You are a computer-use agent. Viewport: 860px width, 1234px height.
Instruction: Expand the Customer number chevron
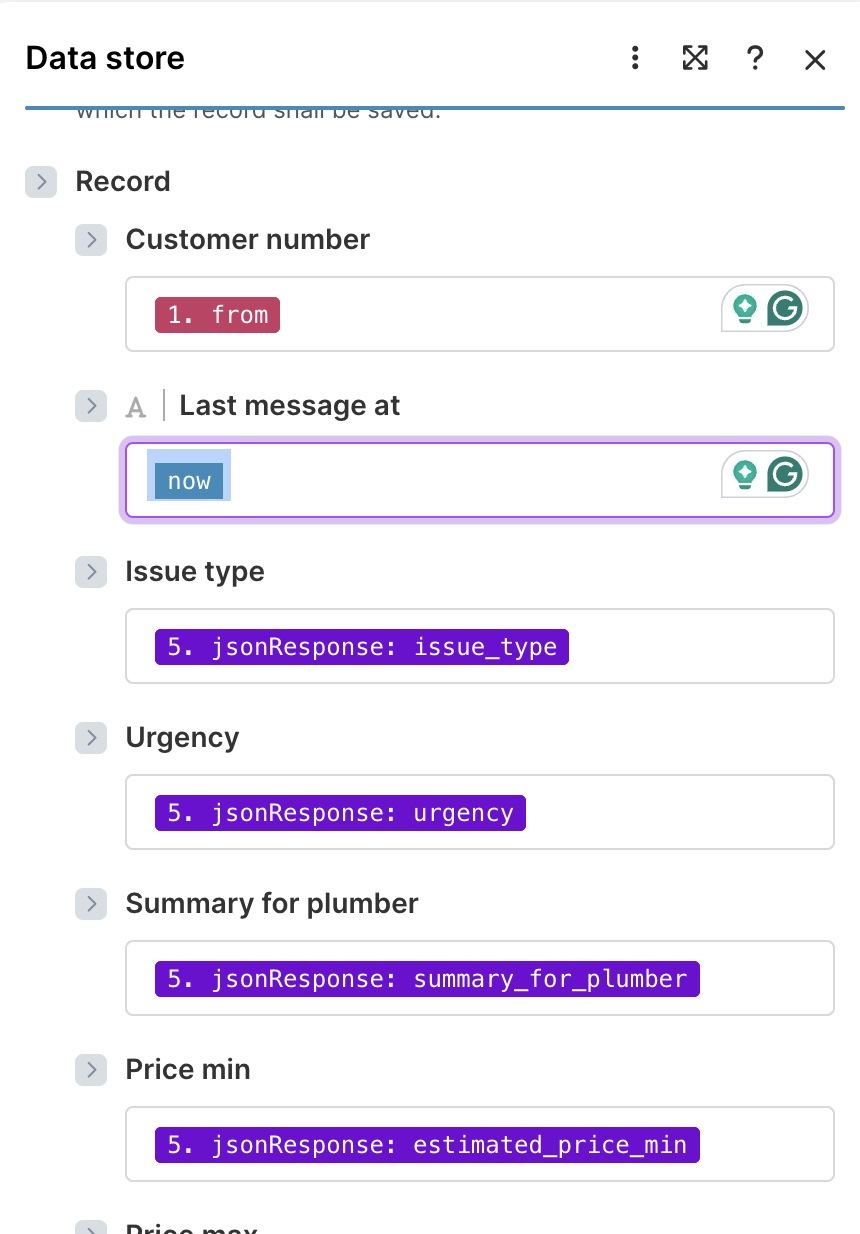coord(91,240)
